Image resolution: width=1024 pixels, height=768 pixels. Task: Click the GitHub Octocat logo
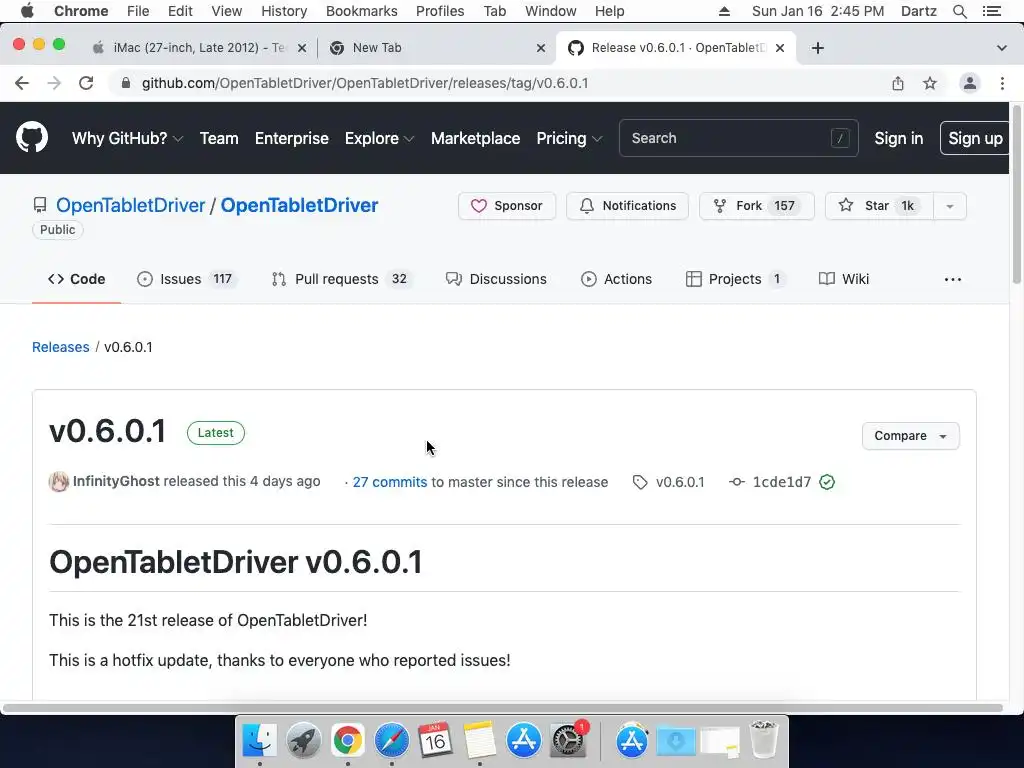(31, 137)
